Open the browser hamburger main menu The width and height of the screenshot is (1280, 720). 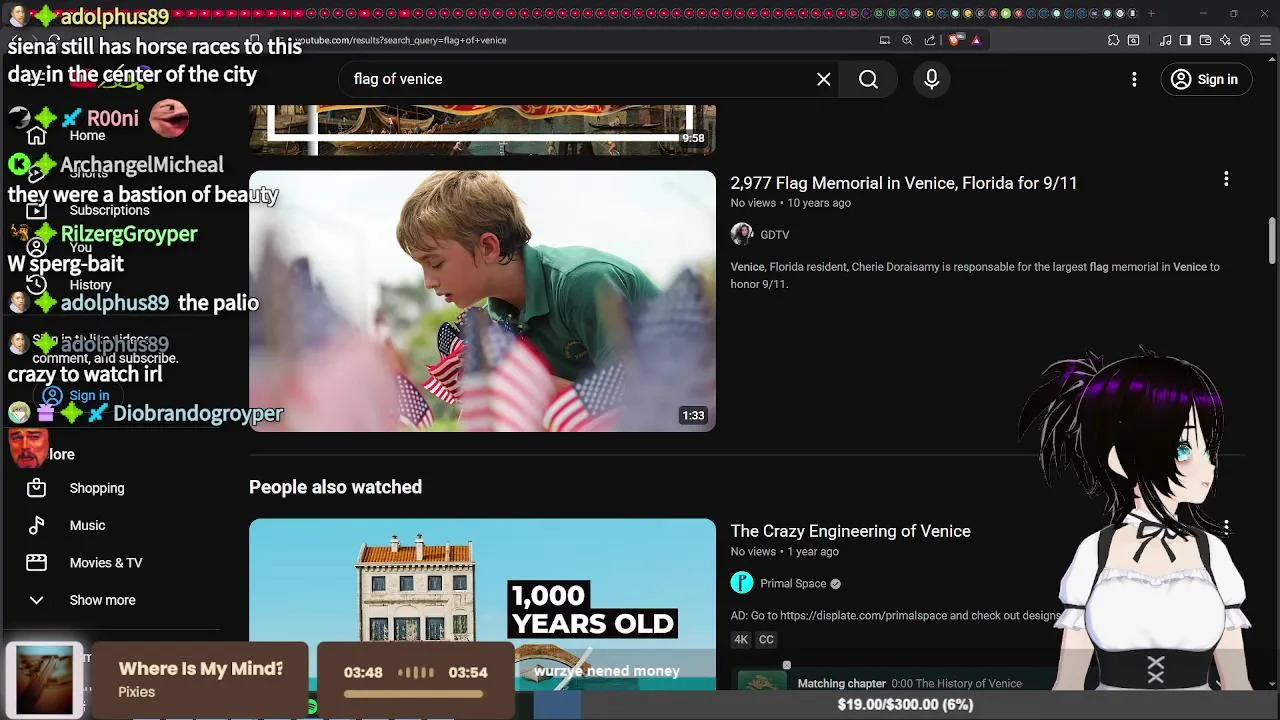(1265, 40)
